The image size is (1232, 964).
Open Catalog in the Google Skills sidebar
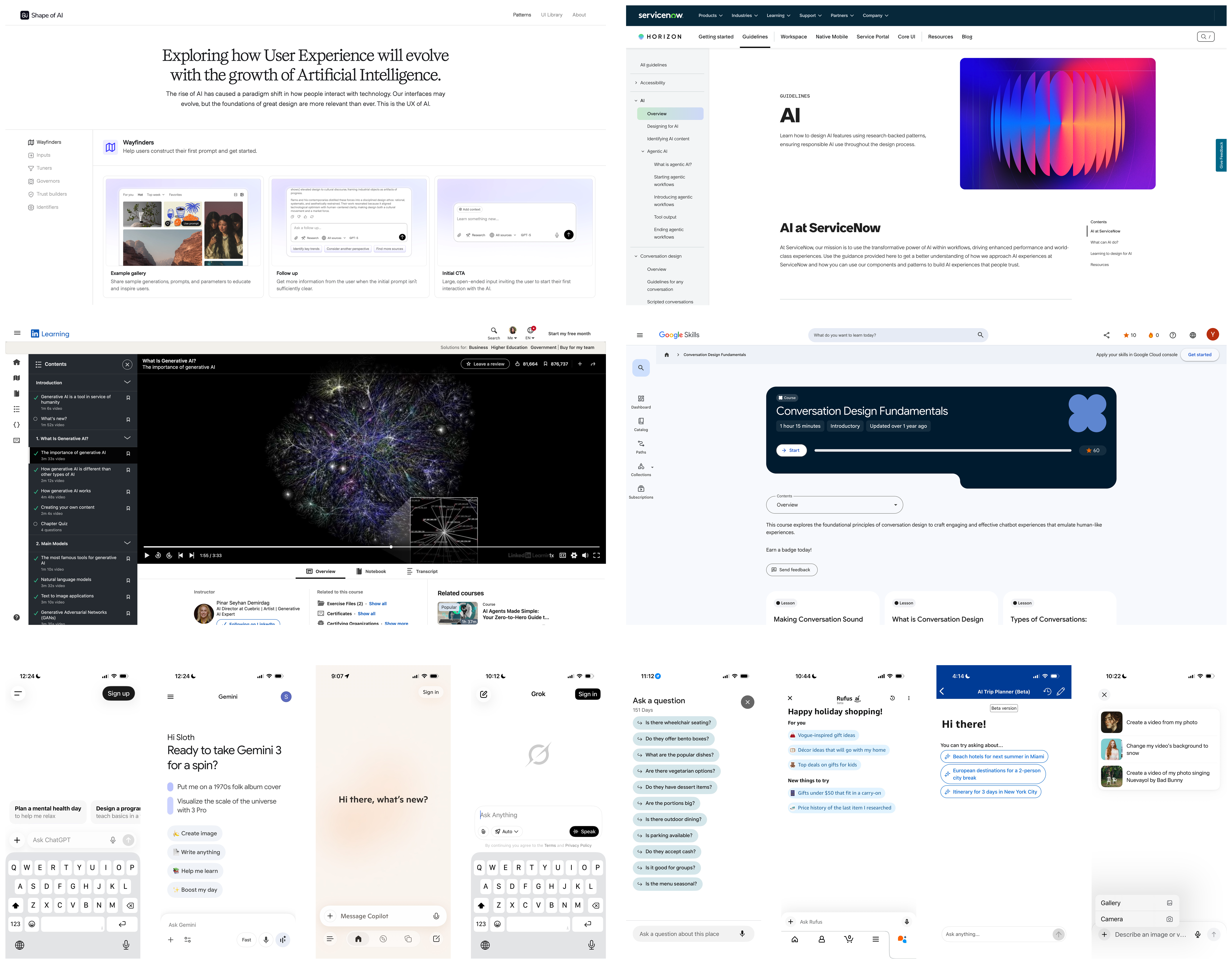[641, 424]
